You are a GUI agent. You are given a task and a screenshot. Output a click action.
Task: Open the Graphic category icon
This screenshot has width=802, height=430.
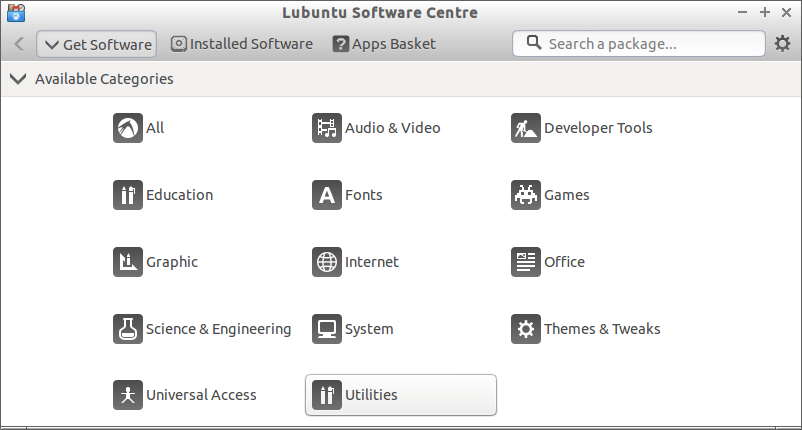tap(128, 262)
